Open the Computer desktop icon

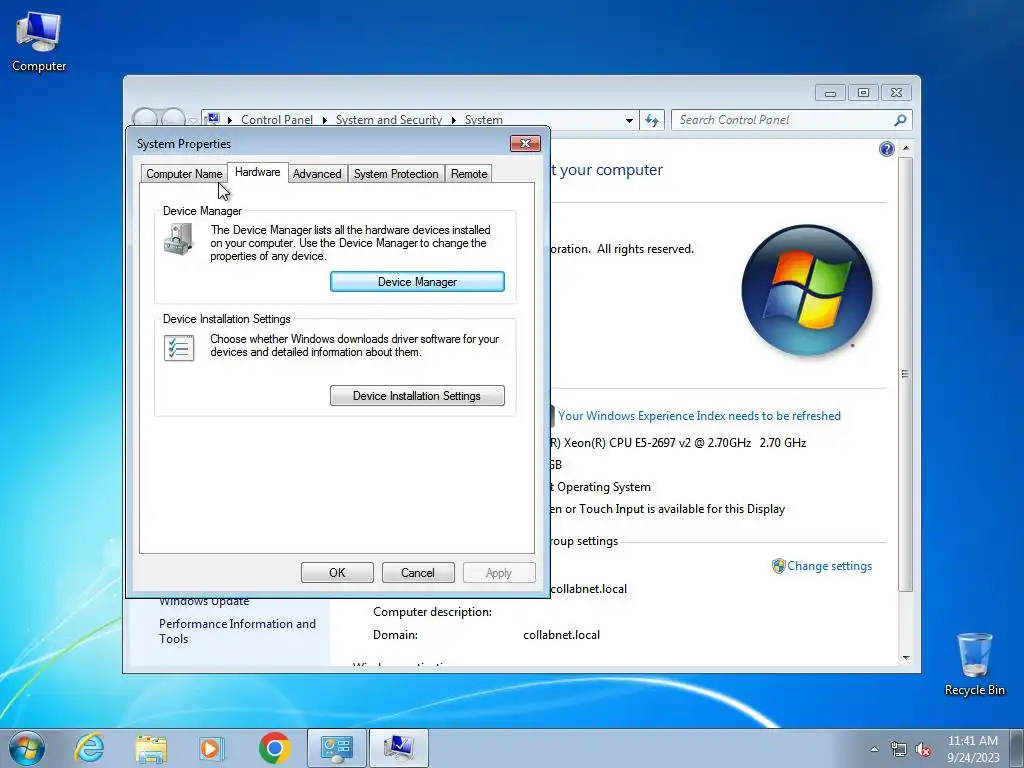click(x=39, y=41)
